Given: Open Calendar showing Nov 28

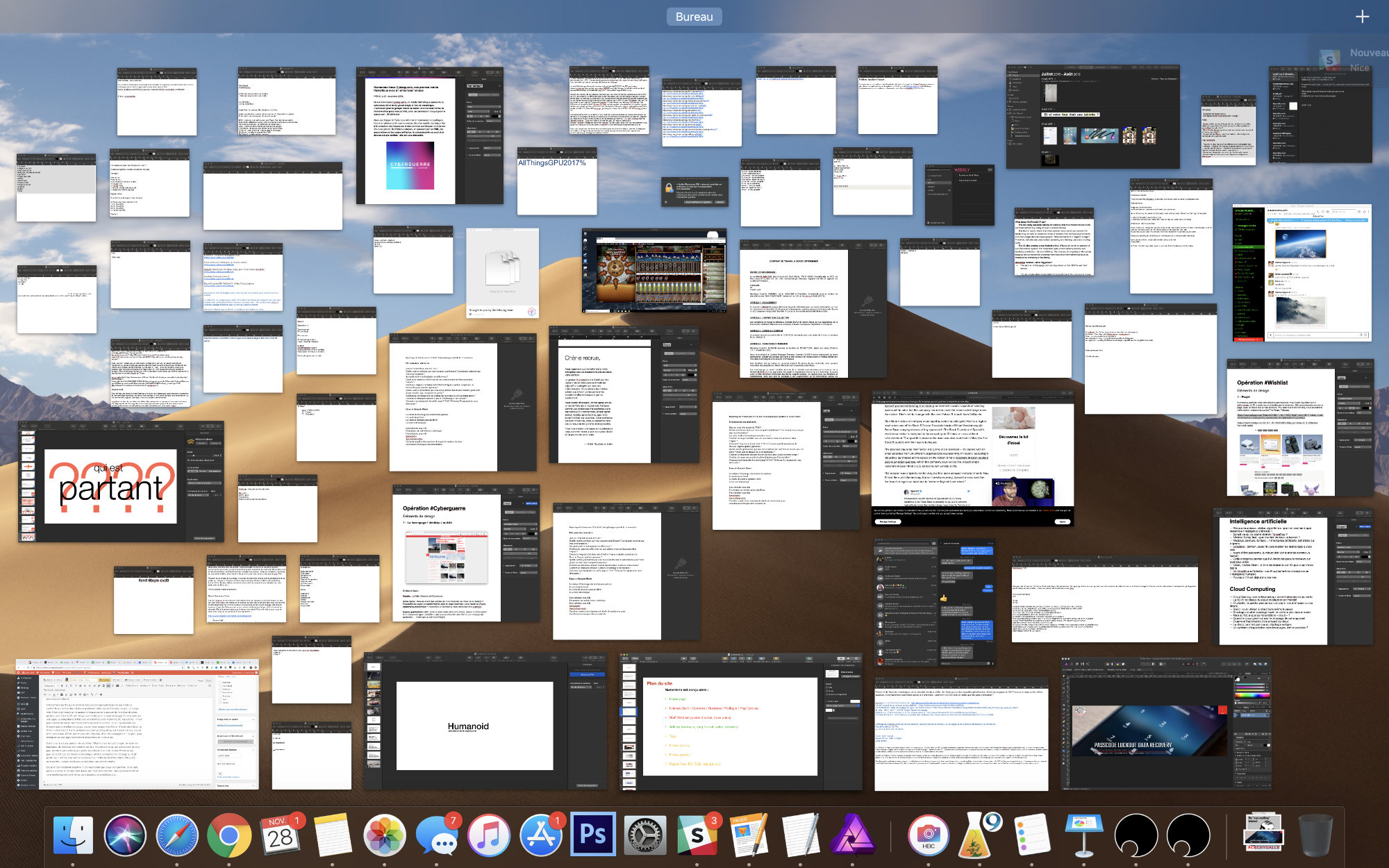Looking at the screenshot, I should coord(281,835).
